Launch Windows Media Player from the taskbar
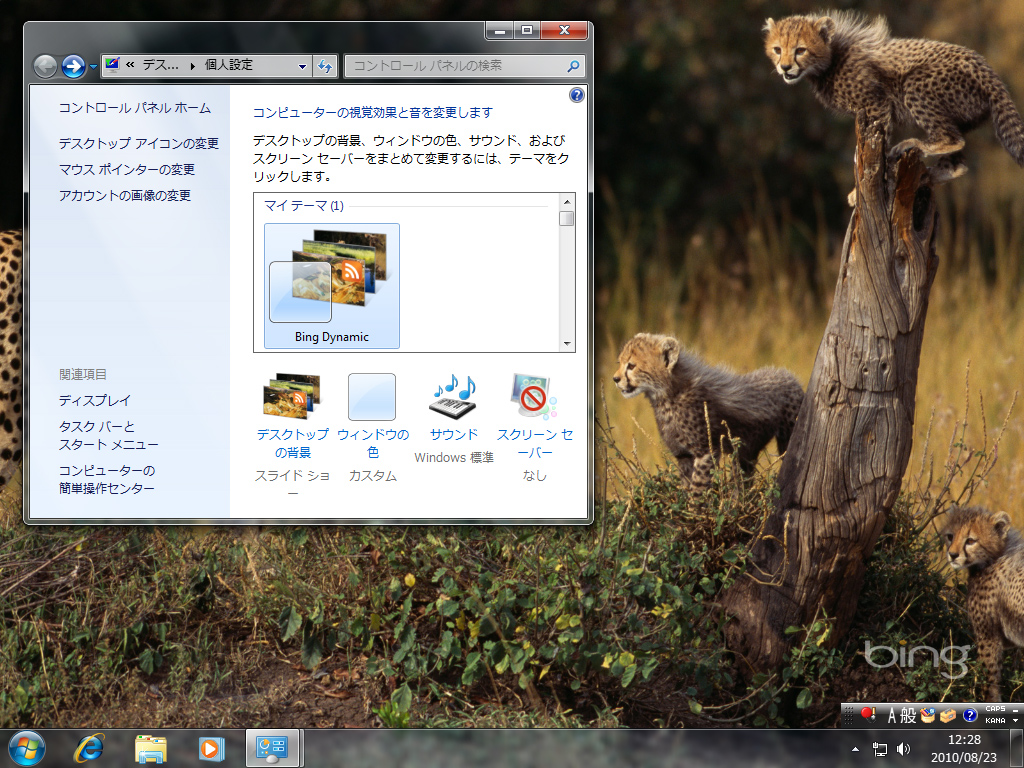This screenshot has height=768, width=1024. [x=210, y=747]
